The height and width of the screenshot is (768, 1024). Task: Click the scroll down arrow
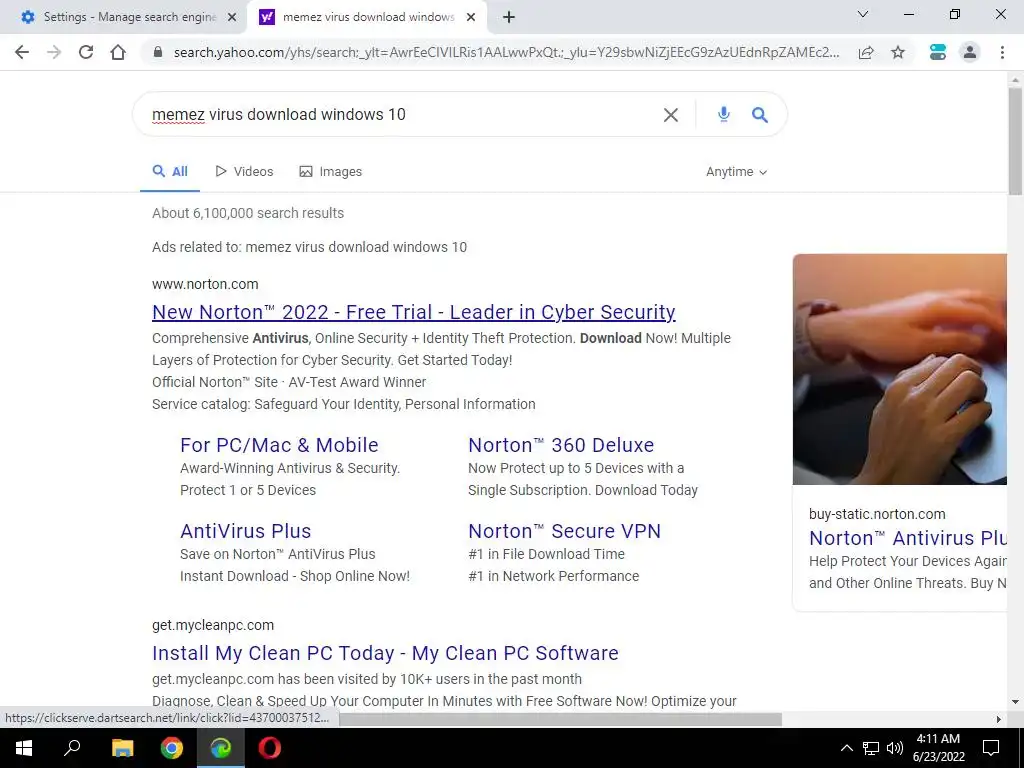click(x=1015, y=703)
